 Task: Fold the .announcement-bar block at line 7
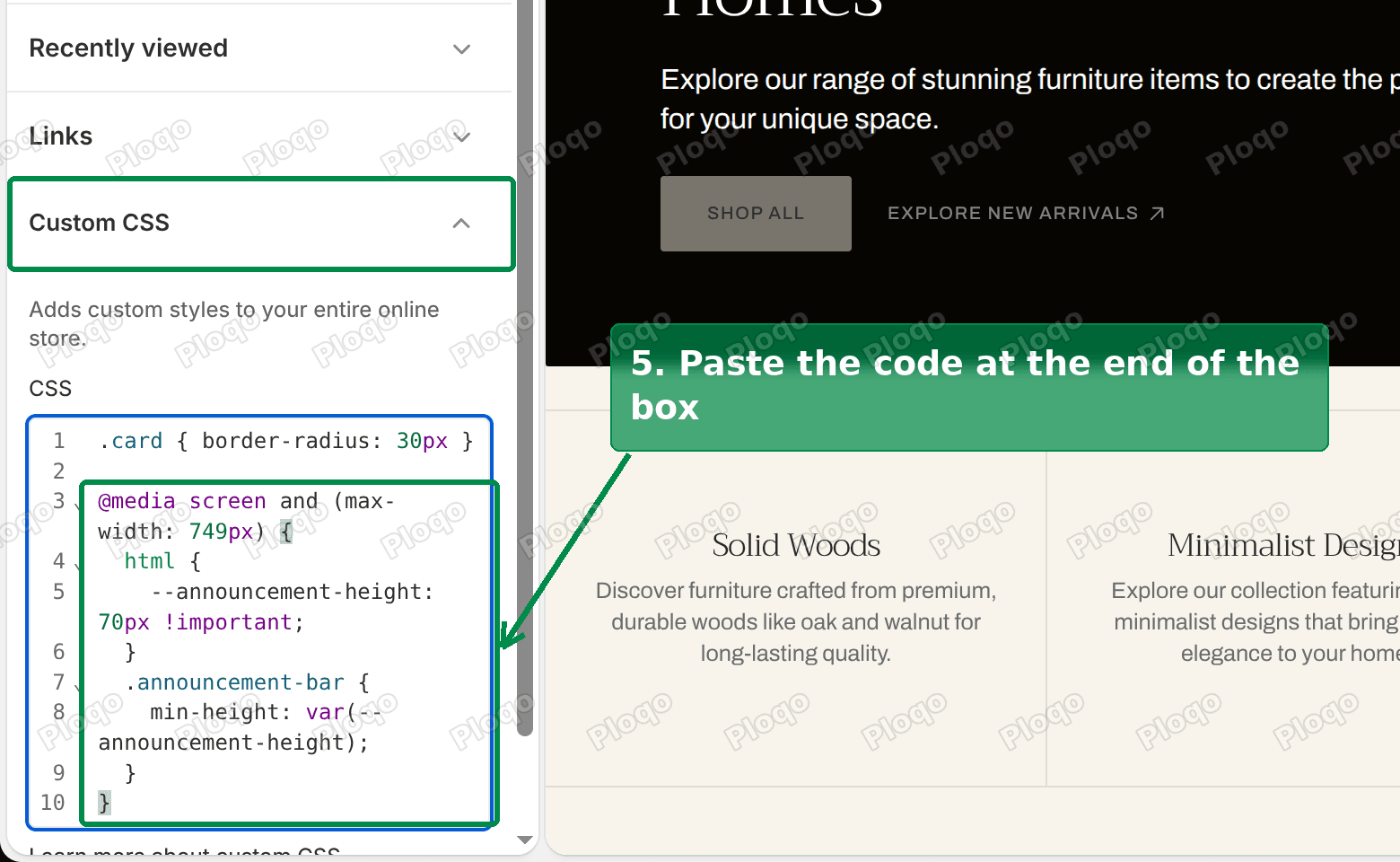point(78,687)
